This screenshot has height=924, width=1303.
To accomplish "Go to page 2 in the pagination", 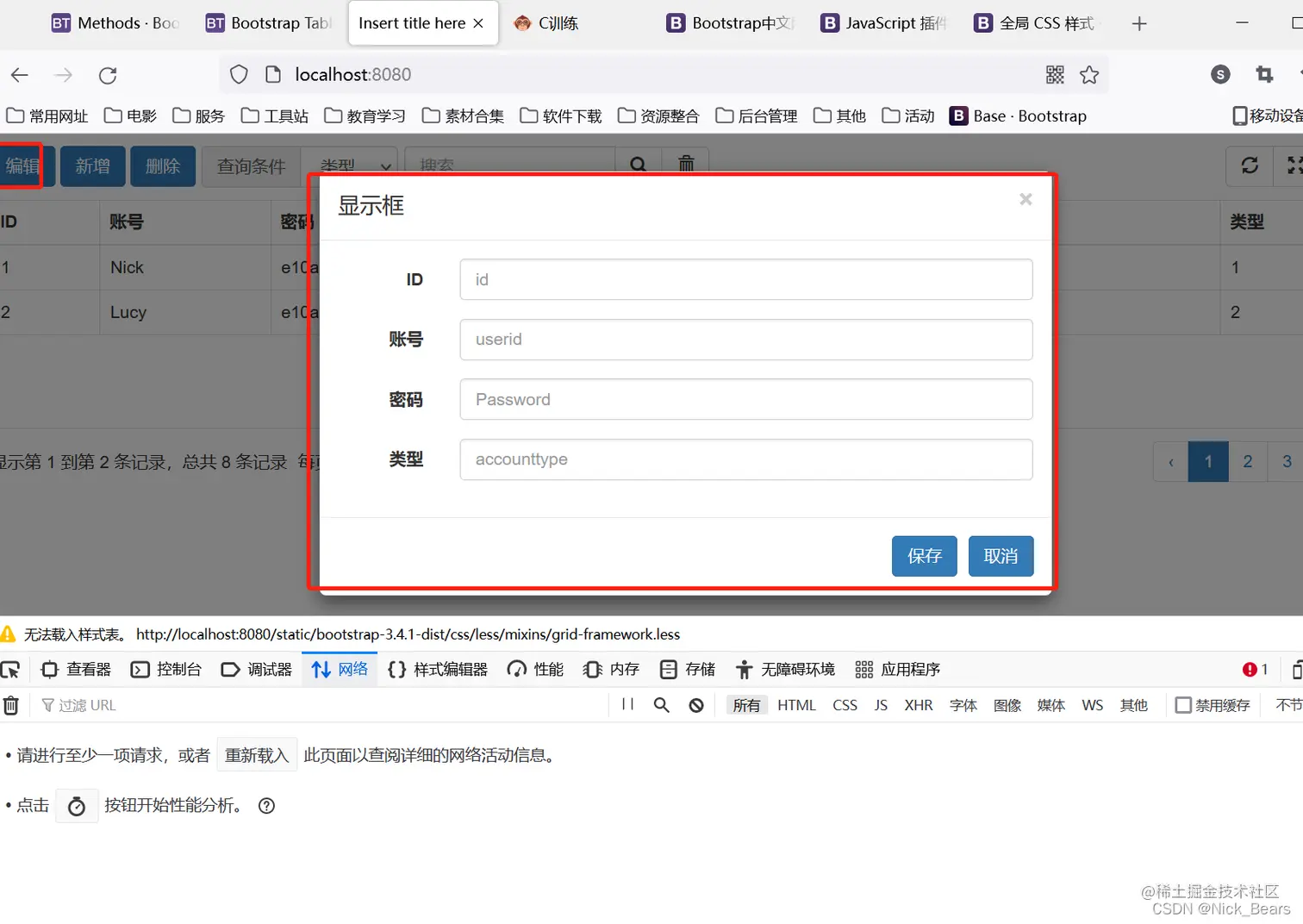I will pos(1247,461).
